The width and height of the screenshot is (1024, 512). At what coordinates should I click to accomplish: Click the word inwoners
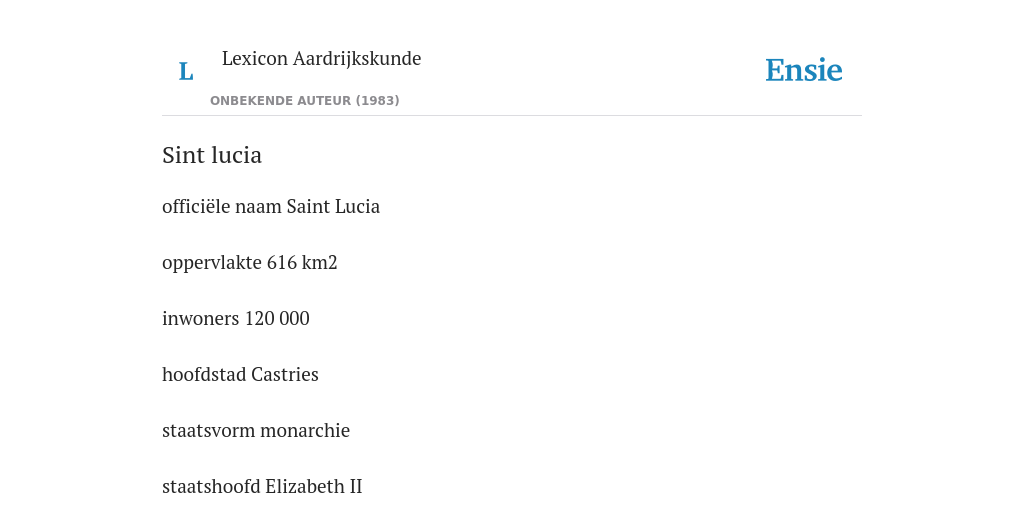(x=200, y=319)
